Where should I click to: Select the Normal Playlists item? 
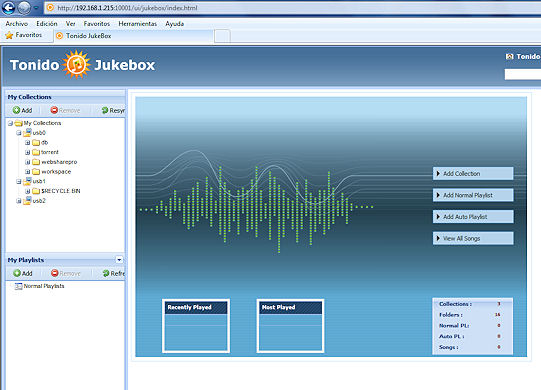point(39,286)
